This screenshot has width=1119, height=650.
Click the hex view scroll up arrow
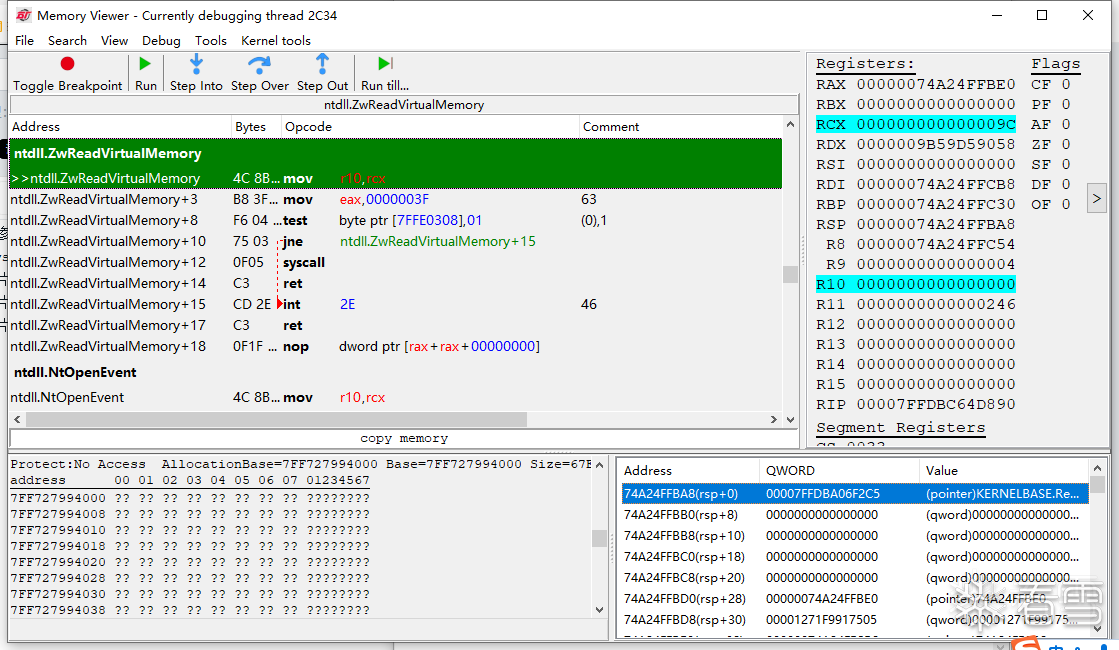coord(599,465)
